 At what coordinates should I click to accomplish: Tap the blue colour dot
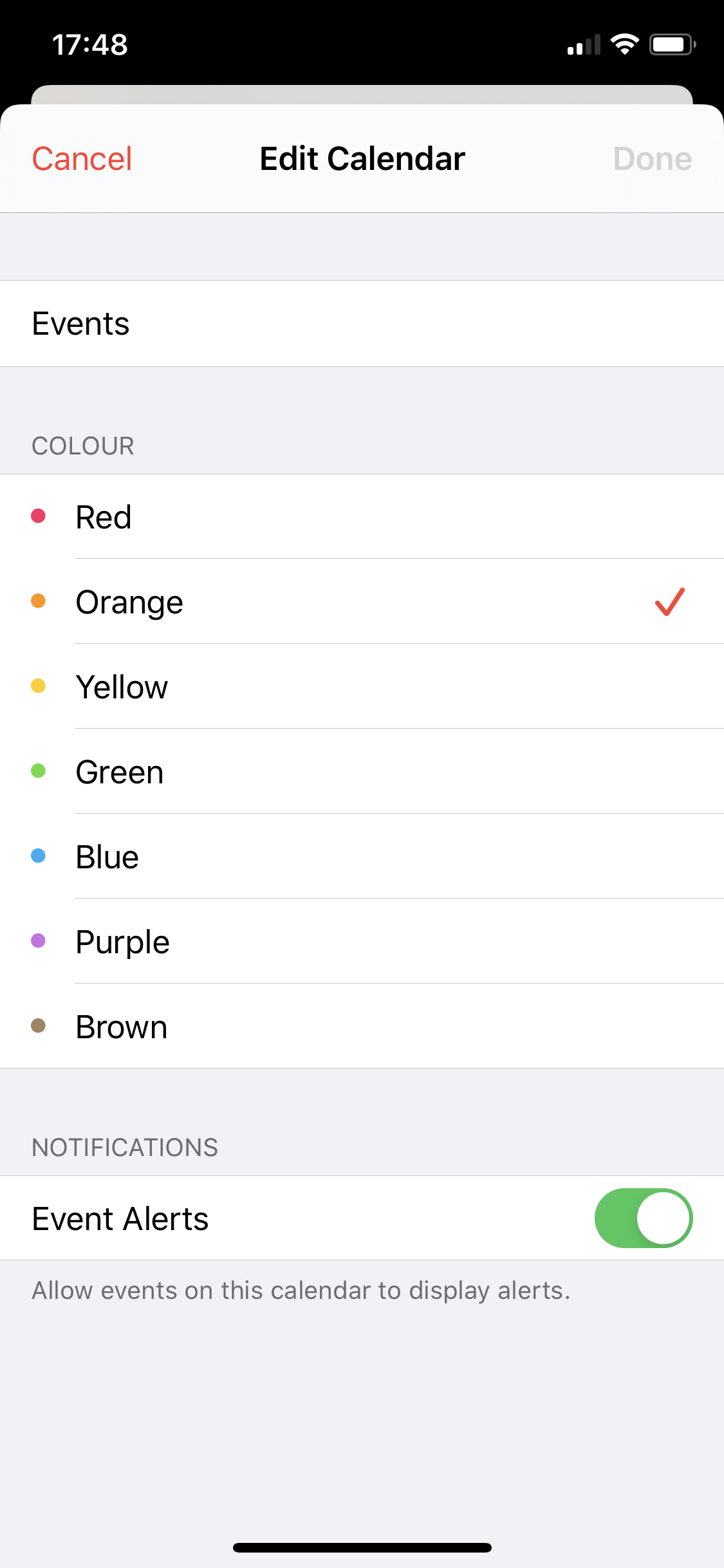click(39, 855)
